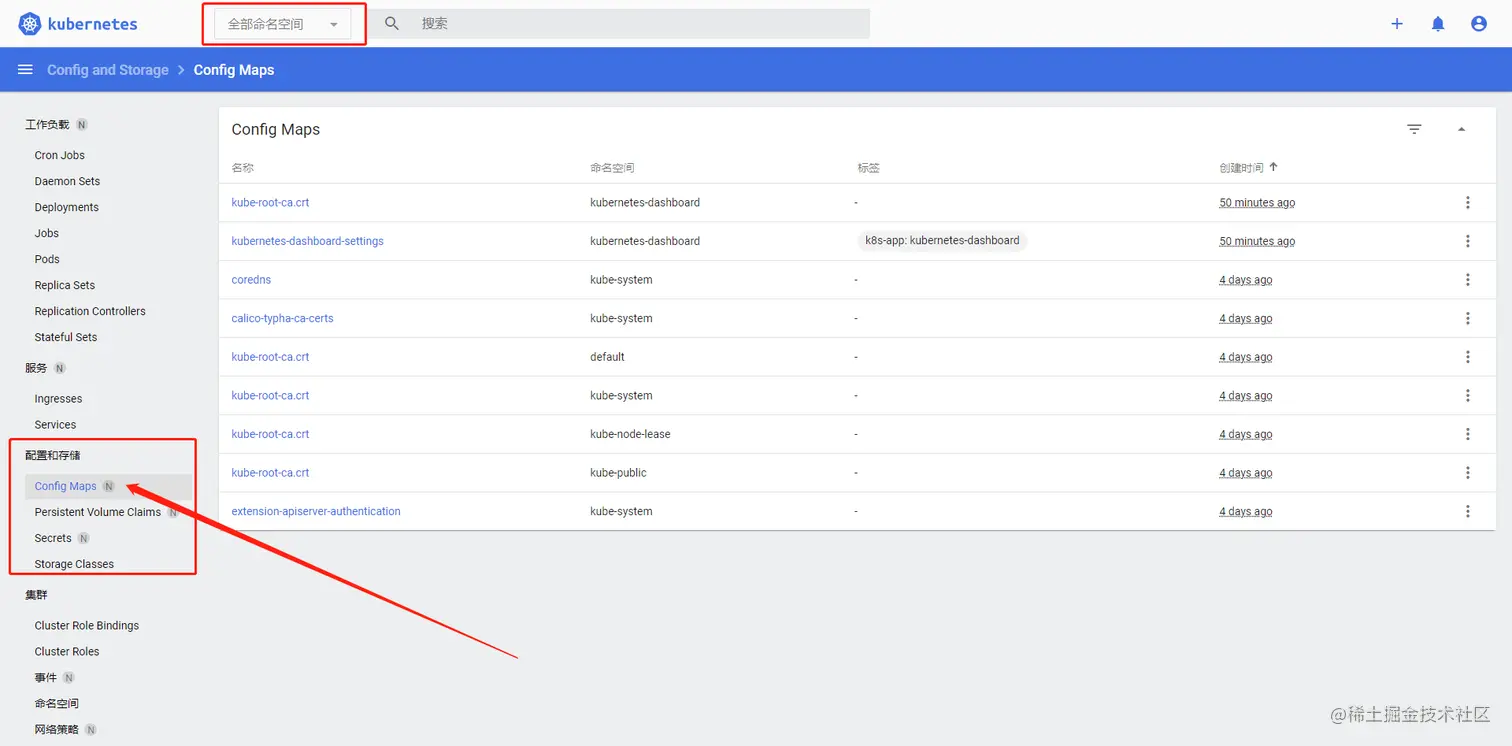
Task: Open Persistent Volume Claims in sidebar
Action: coord(98,512)
